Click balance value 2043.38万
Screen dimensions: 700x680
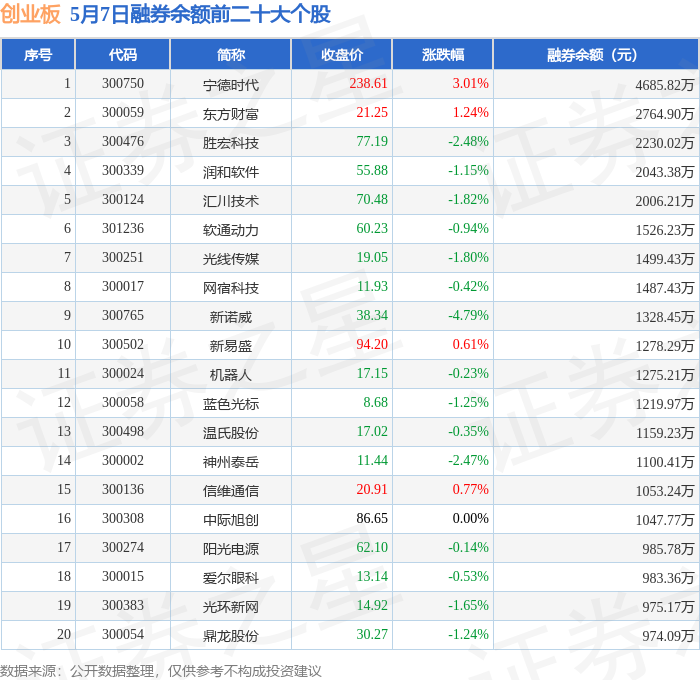point(665,172)
